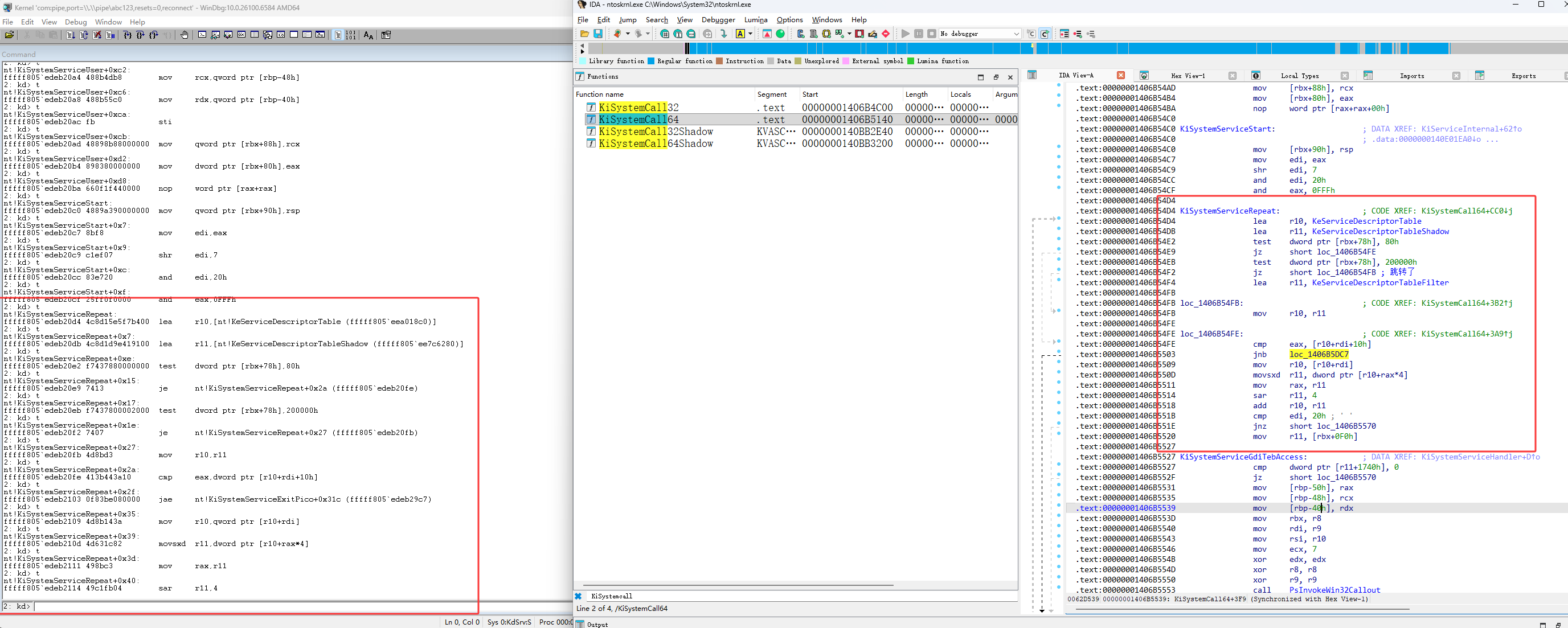
Task: Open IDA Options menu
Action: (x=789, y=20)
